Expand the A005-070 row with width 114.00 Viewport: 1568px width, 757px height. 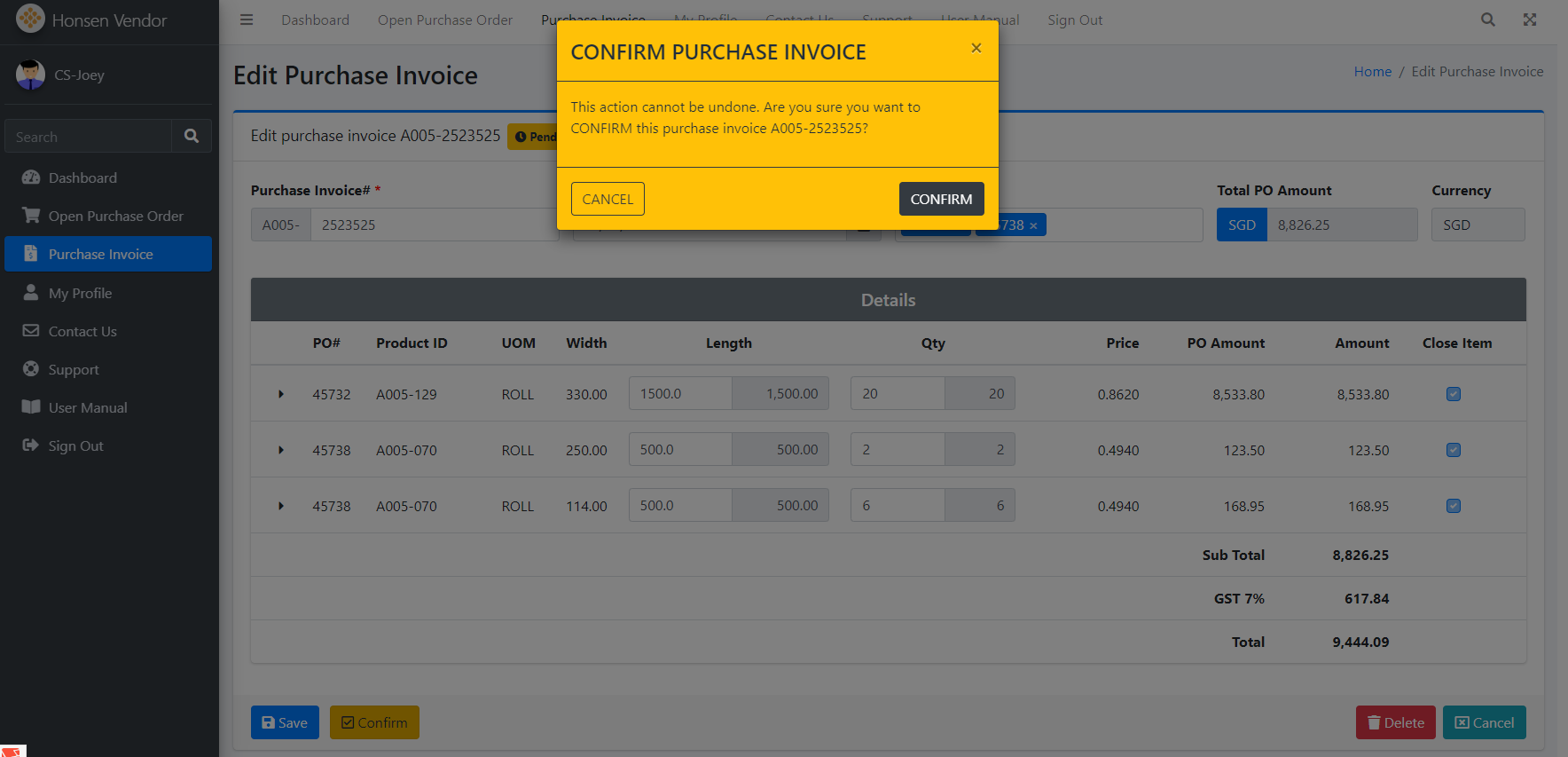tap(281, 506)
